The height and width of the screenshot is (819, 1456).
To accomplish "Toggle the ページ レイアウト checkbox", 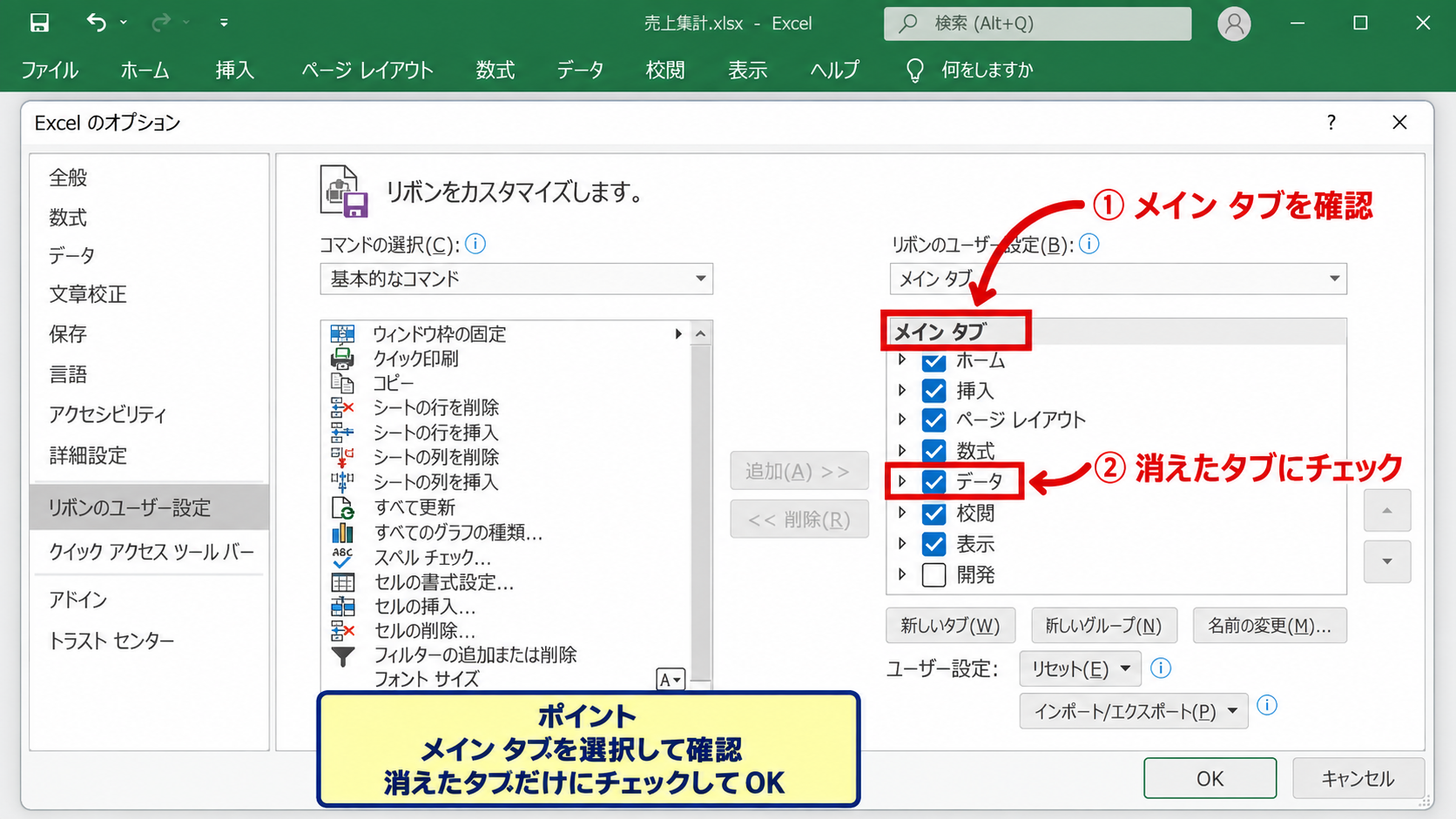I will pos(934,420).
